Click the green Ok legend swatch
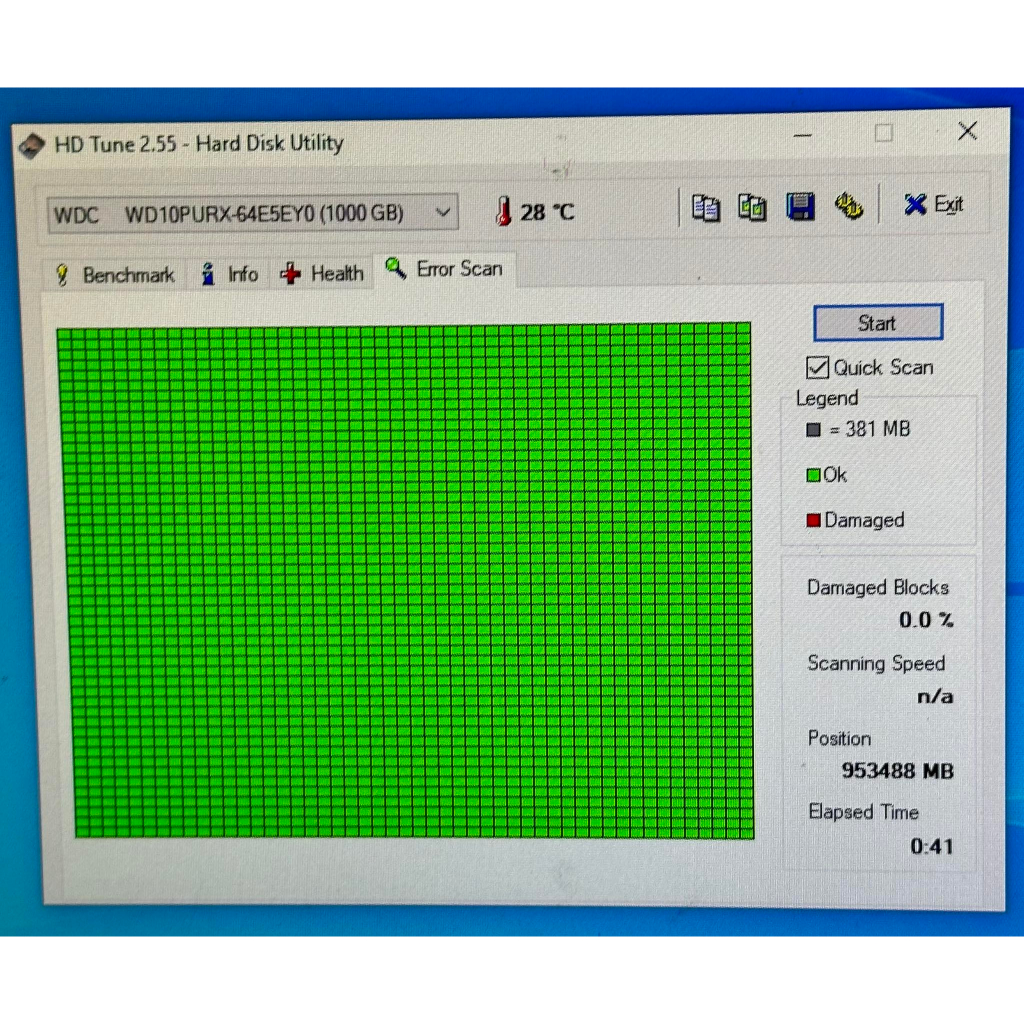 tap(813, 475)
